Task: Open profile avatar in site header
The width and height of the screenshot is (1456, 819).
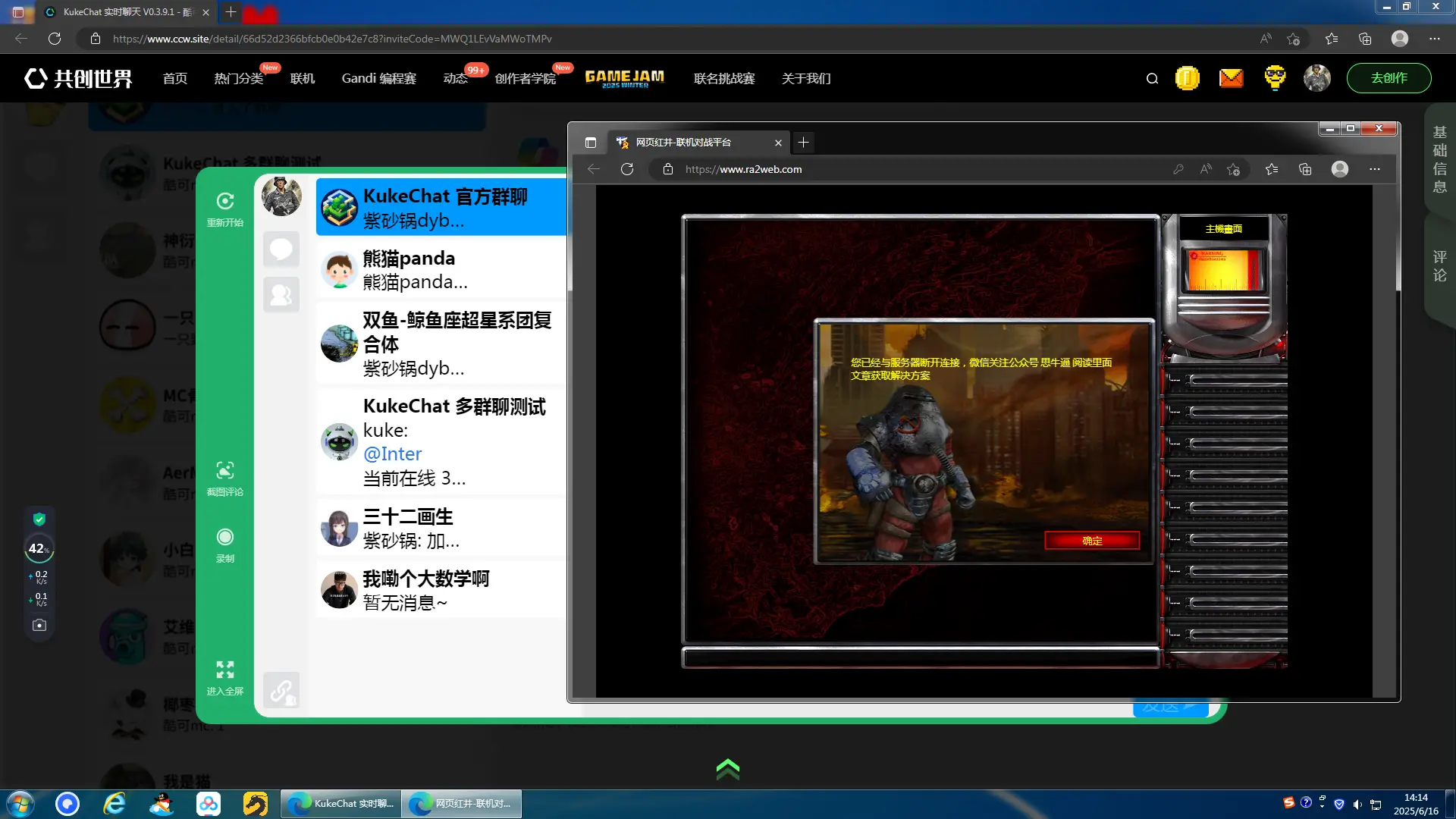Action: [x=1317, y=78]
